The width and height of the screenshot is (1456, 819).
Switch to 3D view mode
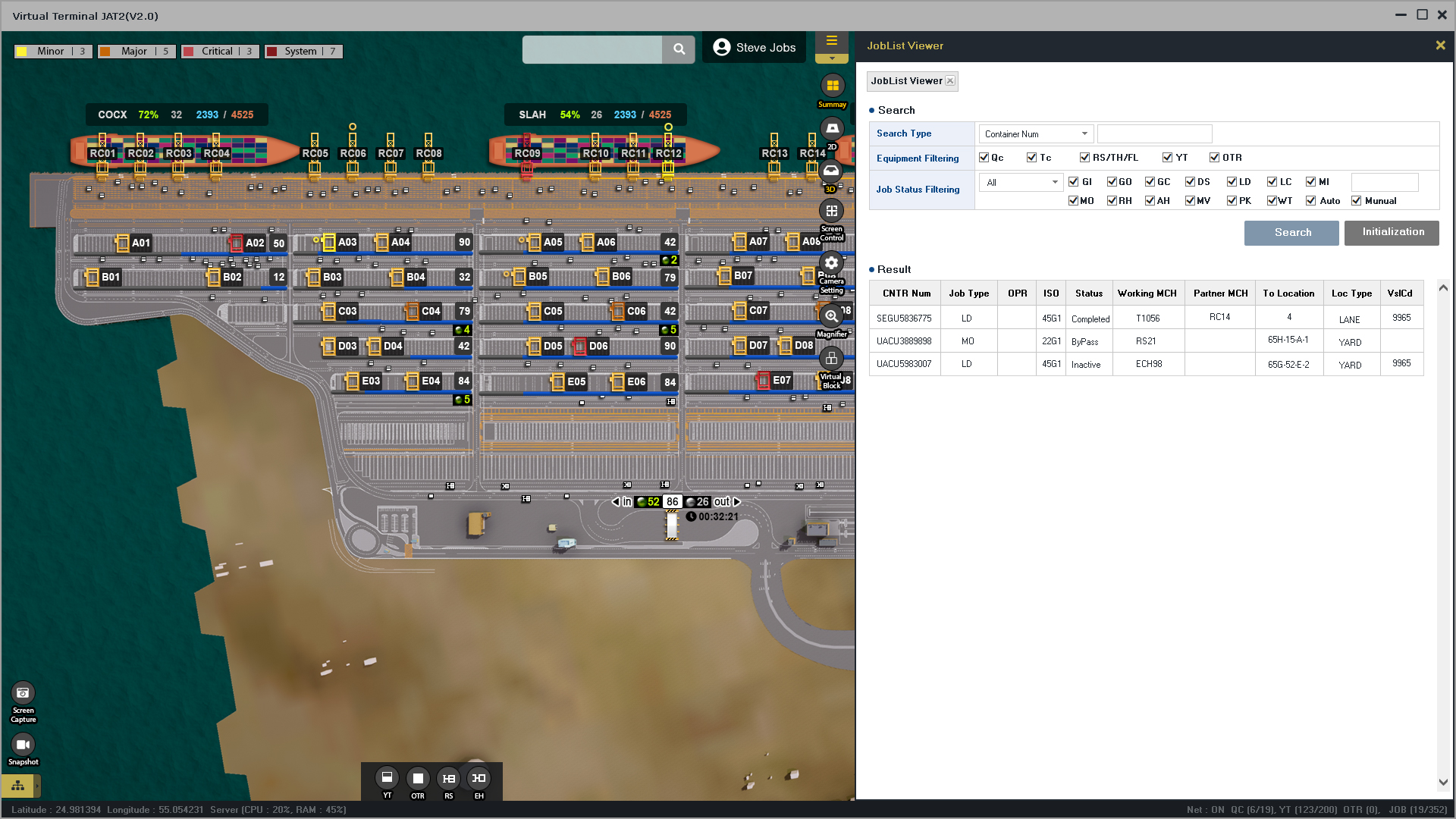pos(831,171)
